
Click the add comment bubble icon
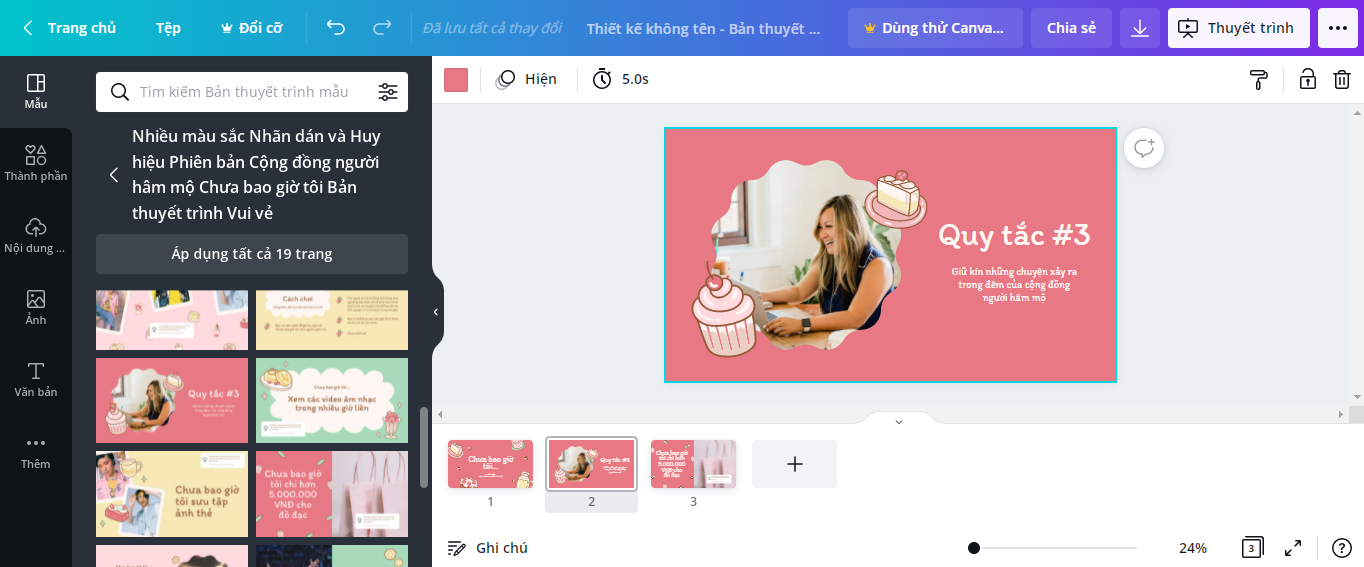1144,148
